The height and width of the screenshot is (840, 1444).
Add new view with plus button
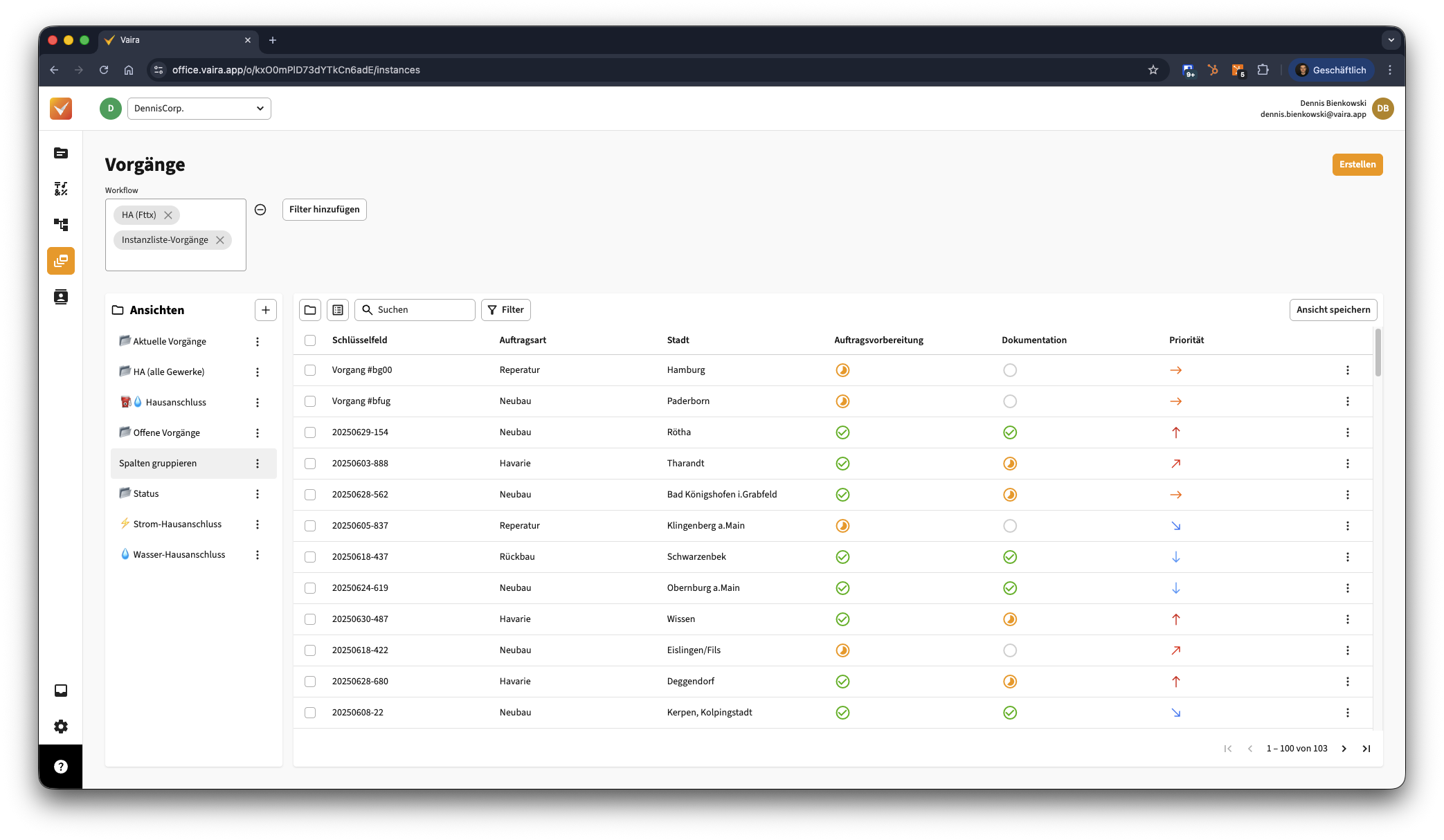coord(266,310)
